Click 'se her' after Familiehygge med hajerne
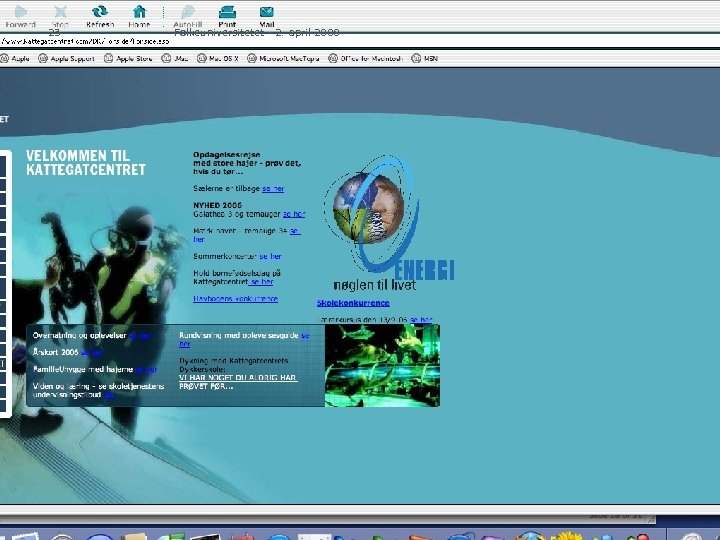 pyautogui.click(x=146, y=370)
